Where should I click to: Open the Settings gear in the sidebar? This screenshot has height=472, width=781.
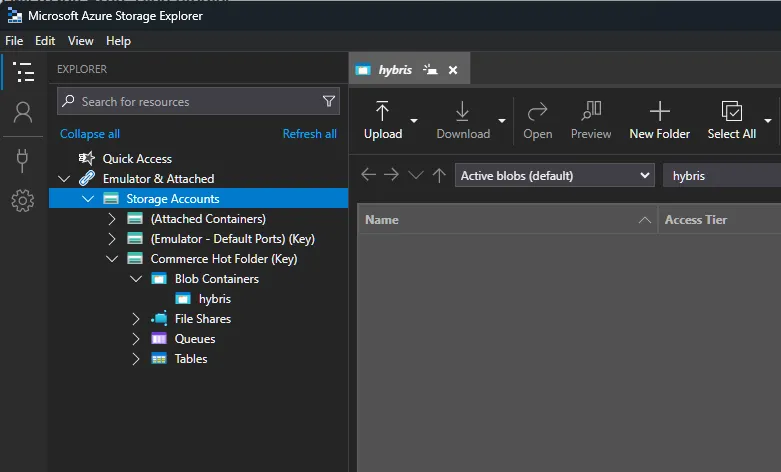coord(23,201)
